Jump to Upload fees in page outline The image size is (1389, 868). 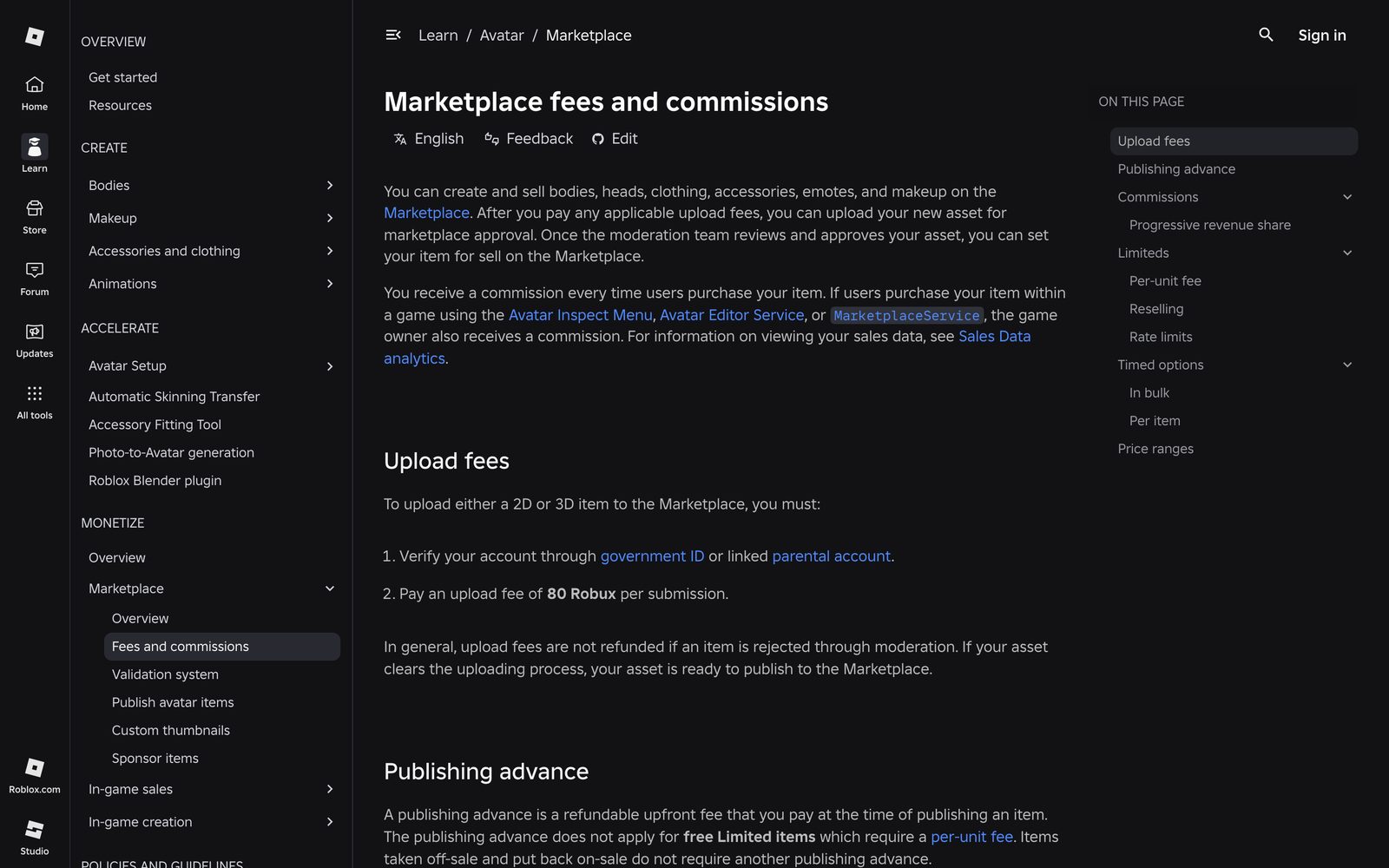point(1234,141)
